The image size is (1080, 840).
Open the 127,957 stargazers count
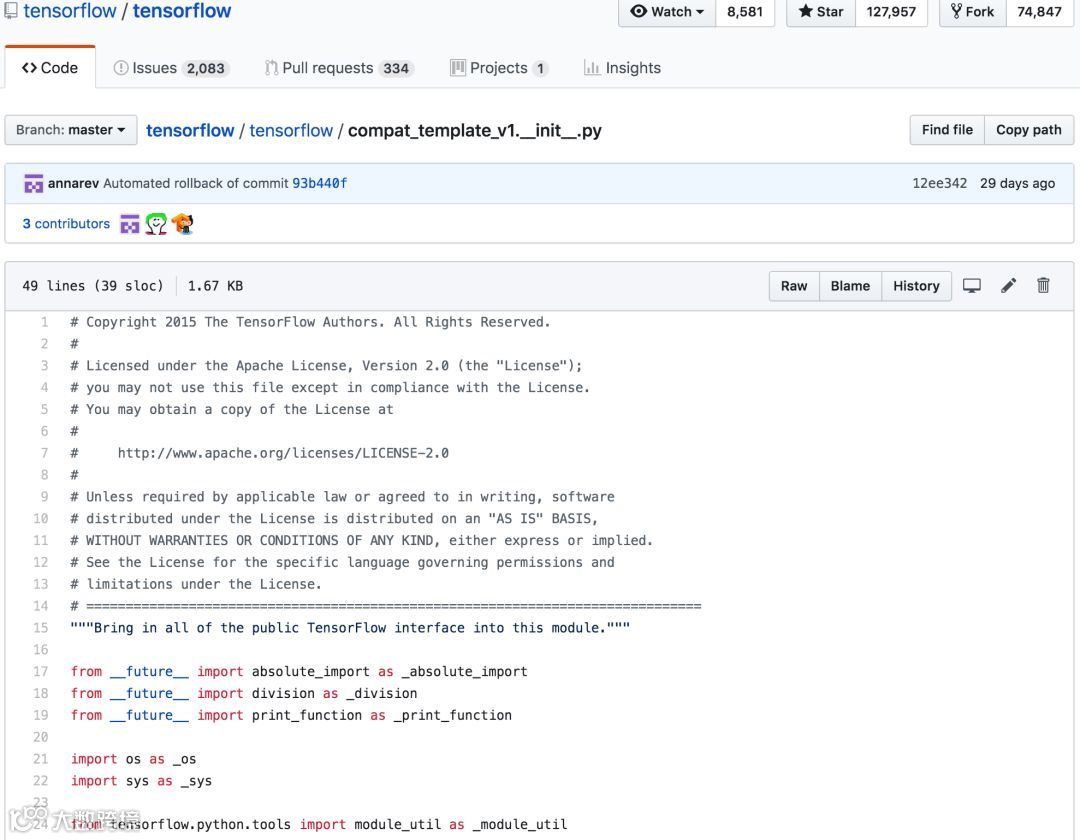(891, 12)
